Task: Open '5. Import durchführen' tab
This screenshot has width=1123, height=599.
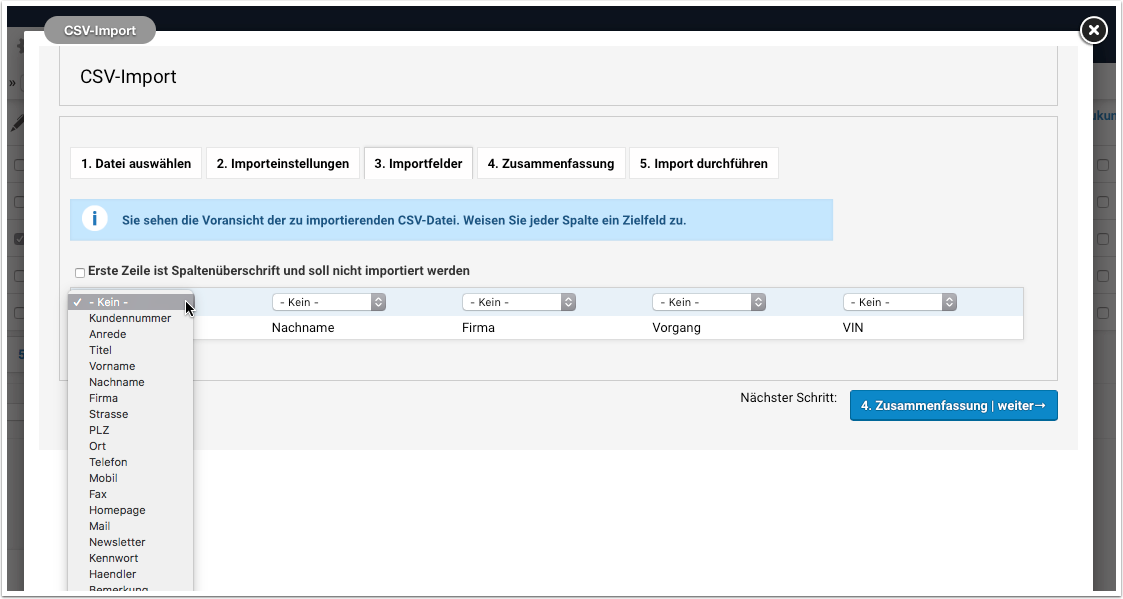Action: click(x=704, y=163)
